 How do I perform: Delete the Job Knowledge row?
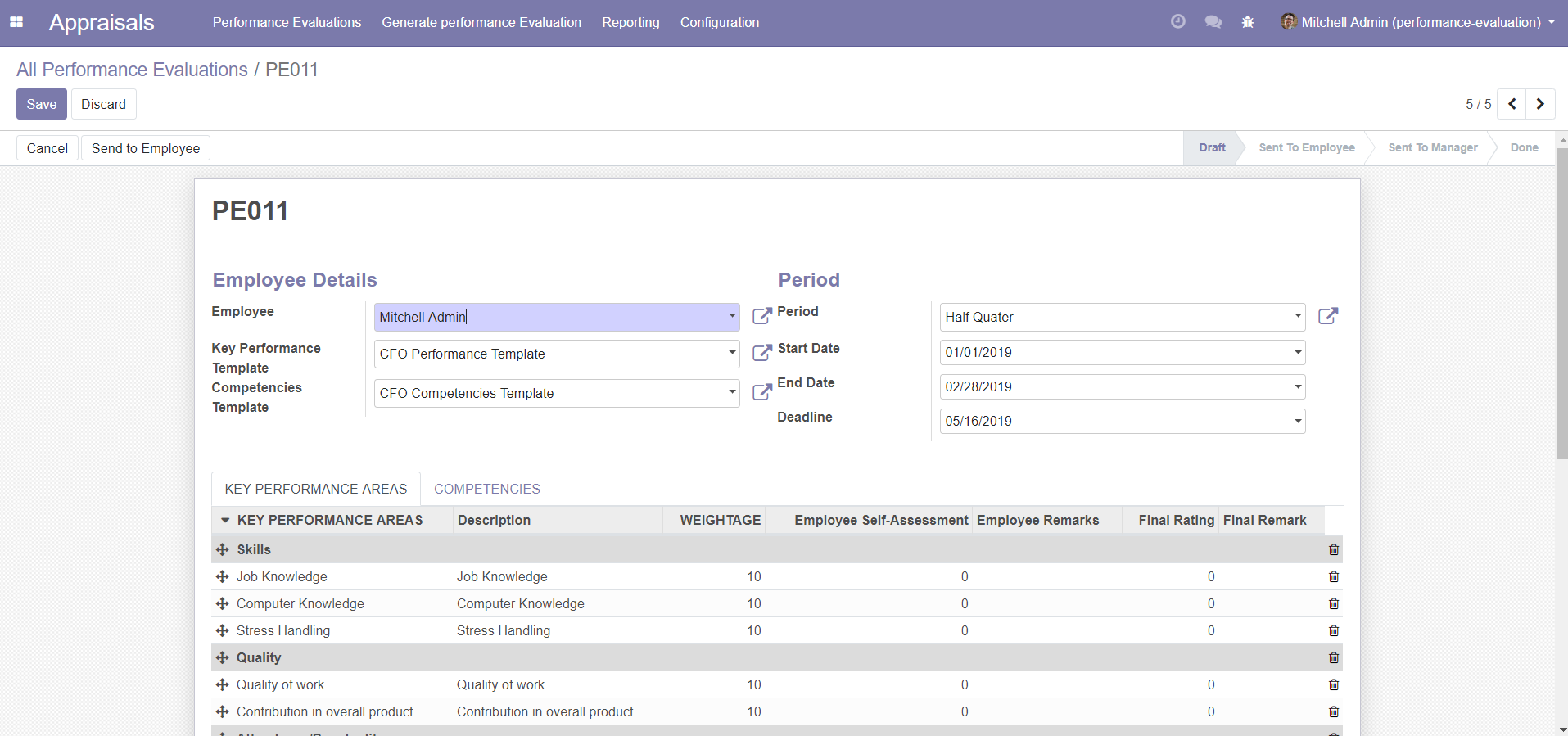point(1333,576)
